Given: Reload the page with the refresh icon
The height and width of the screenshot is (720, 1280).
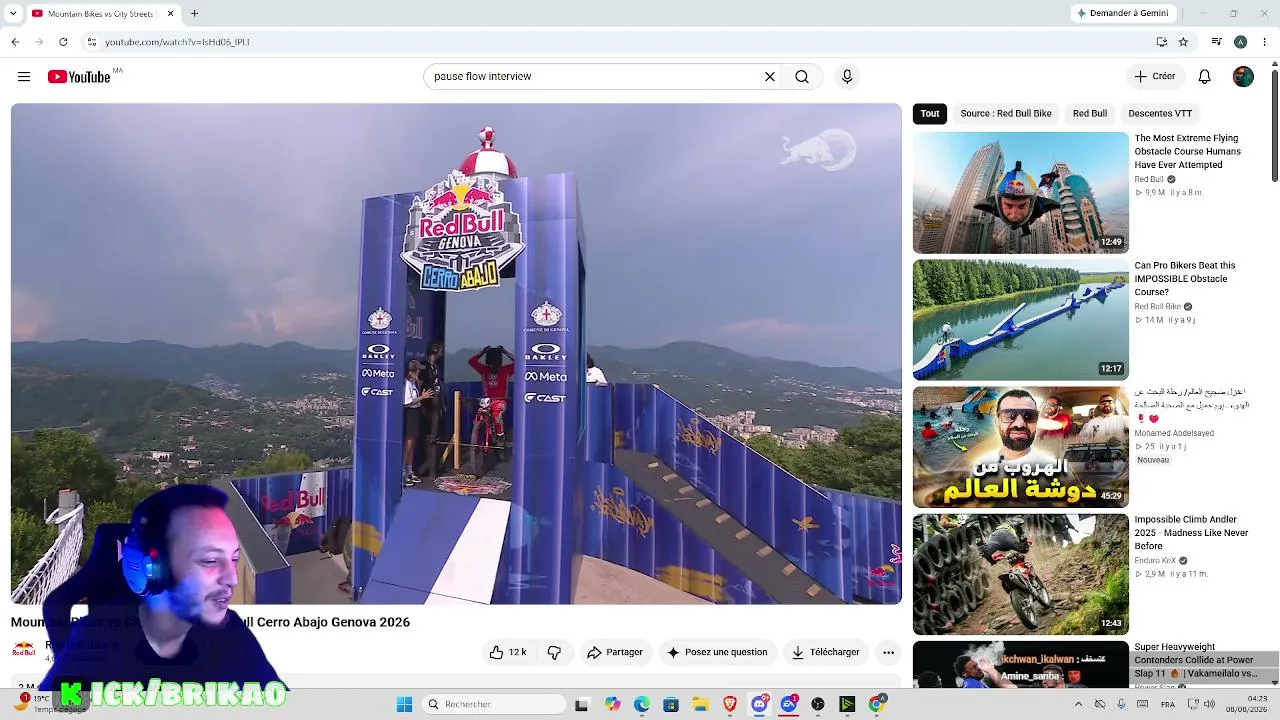Looking at the screenshot, I should point(63,42).
